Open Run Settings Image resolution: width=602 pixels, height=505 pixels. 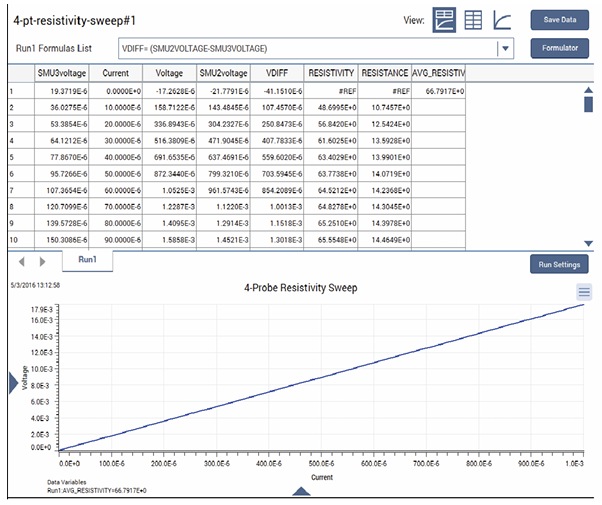[x=559, y=265]
